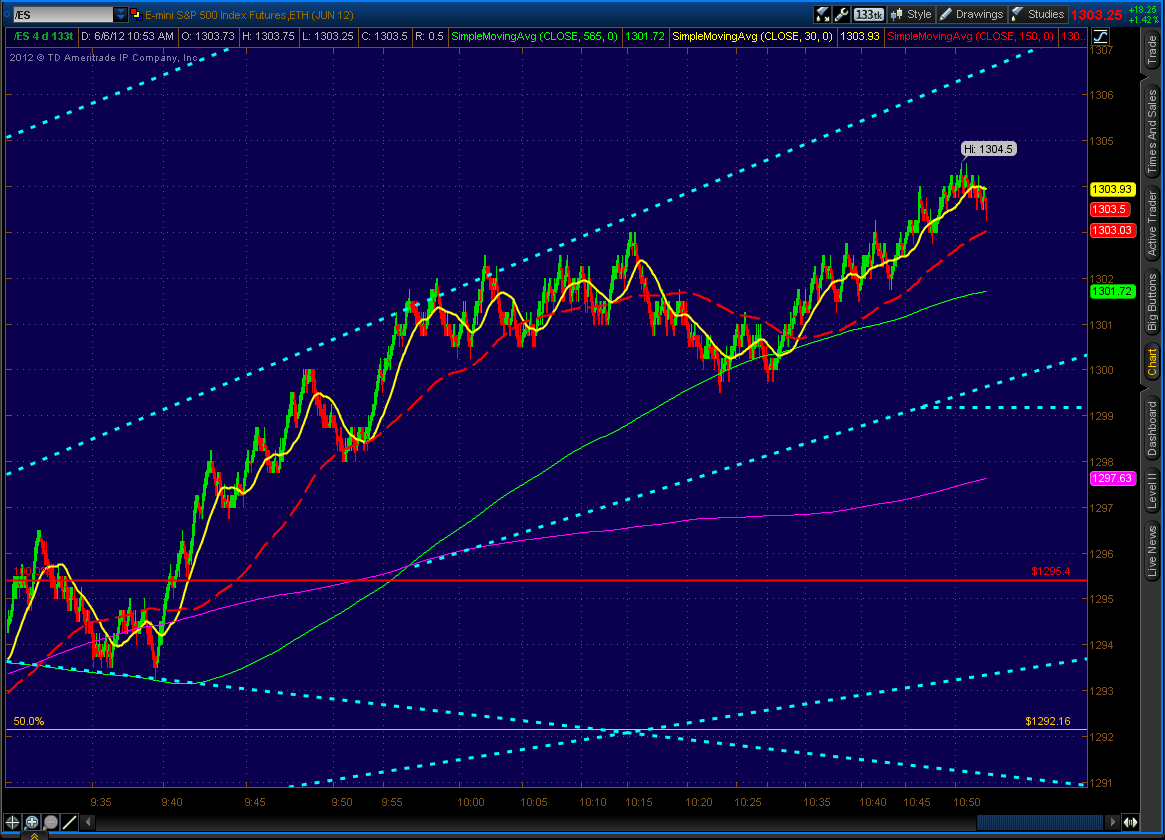Click the 50.0% Fibonacci level label
This screenshot has height=840, width=1165.
click(29, 721)
